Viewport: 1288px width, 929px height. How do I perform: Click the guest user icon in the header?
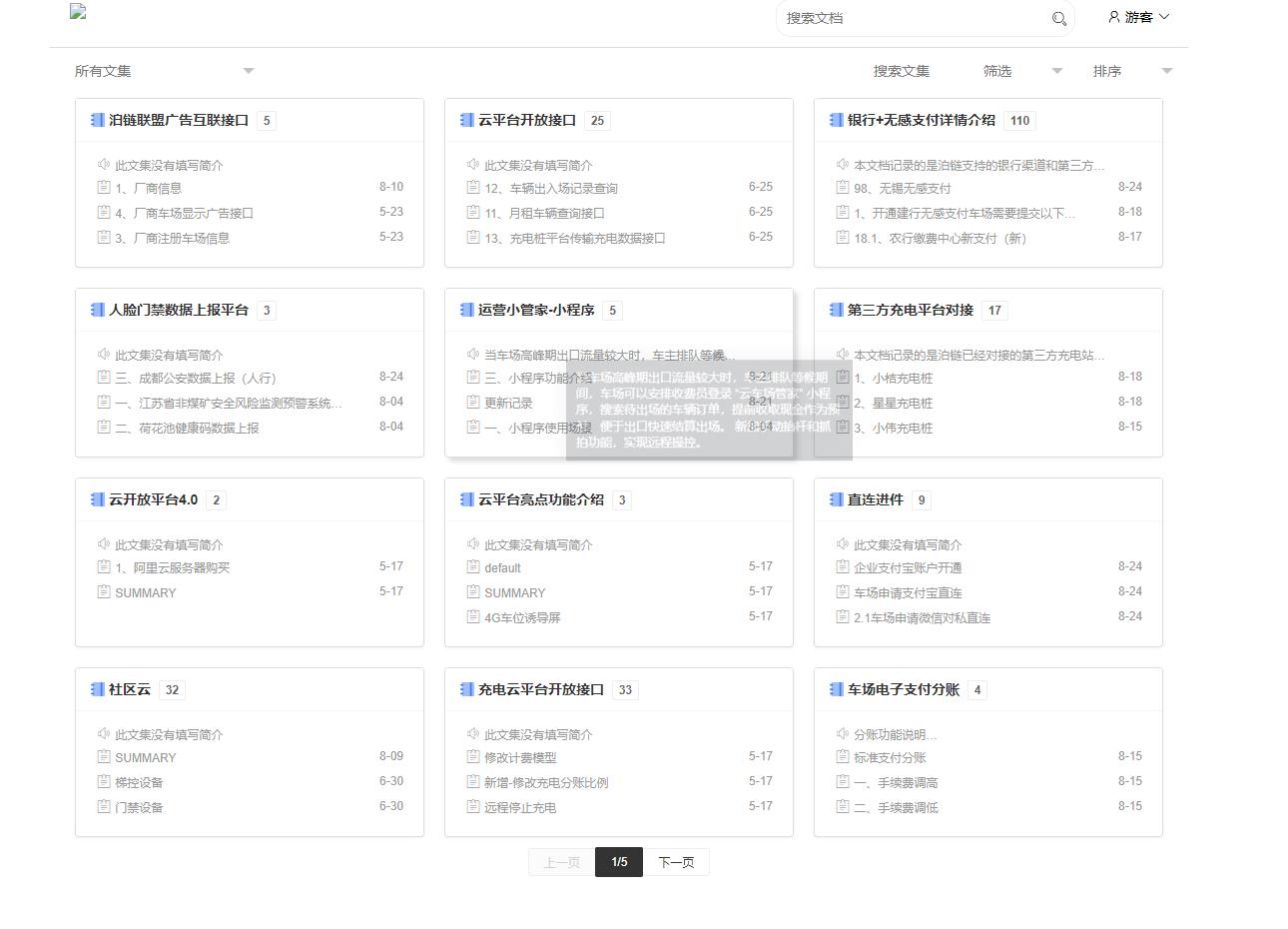1113,16
